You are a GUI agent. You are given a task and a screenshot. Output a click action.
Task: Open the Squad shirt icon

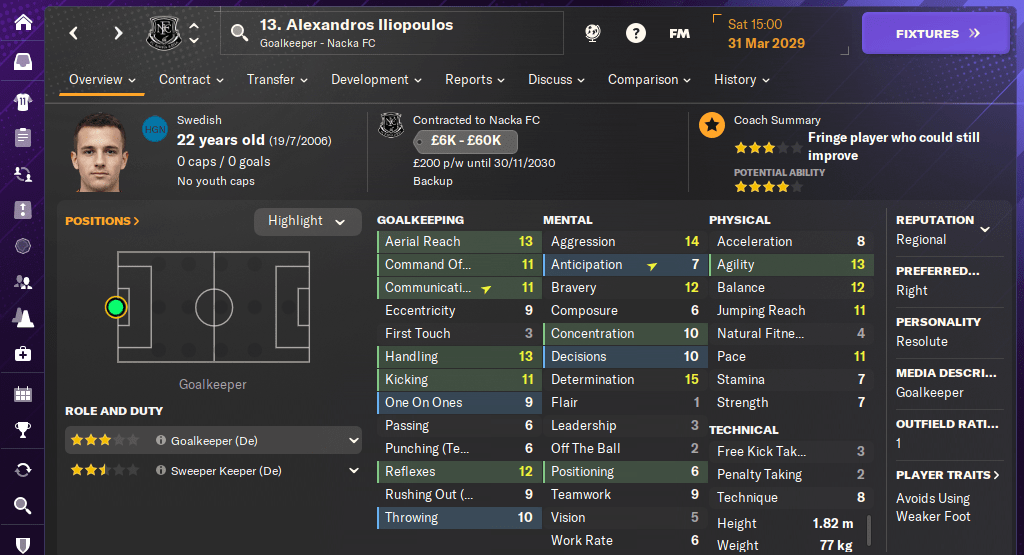22,100
